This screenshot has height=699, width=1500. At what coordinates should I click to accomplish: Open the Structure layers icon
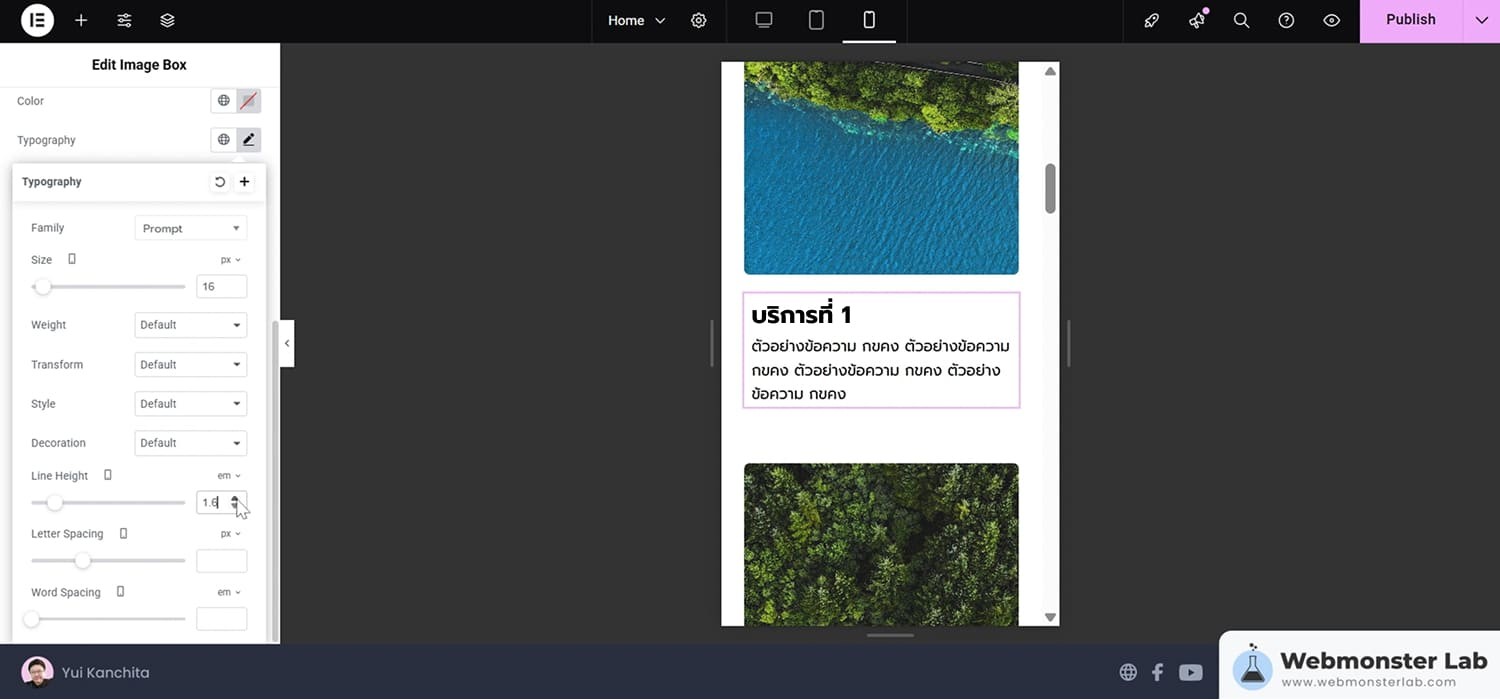pyautogui.click(x=167, y=21)
